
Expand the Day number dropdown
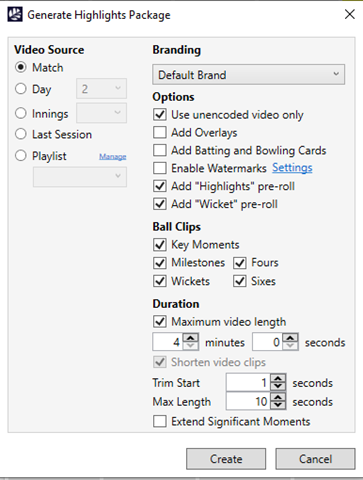coord(101,88)
